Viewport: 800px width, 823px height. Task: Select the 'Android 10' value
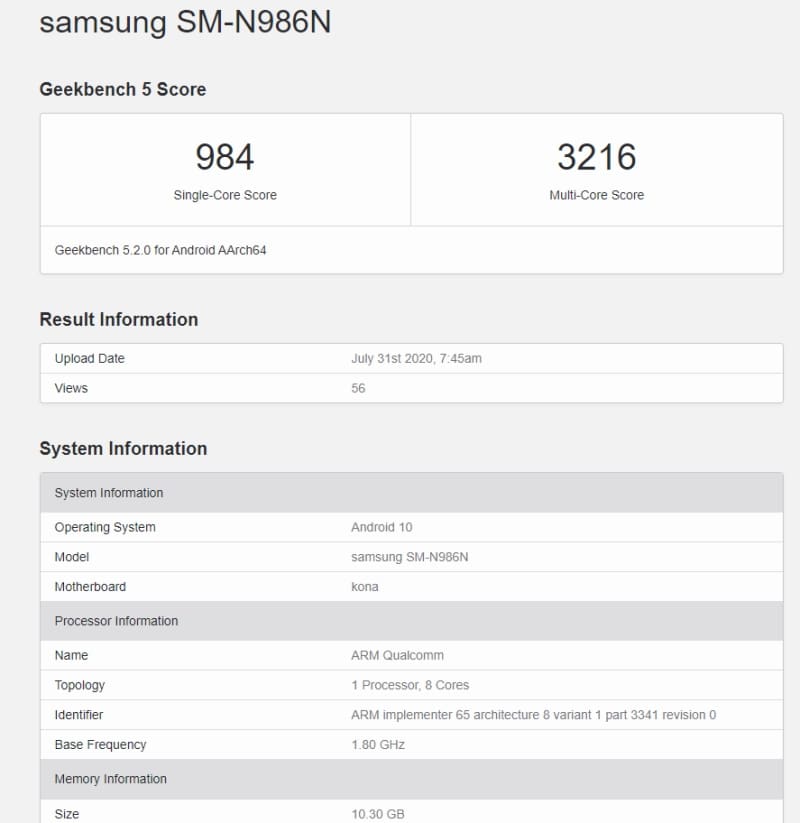coord(382,527)
